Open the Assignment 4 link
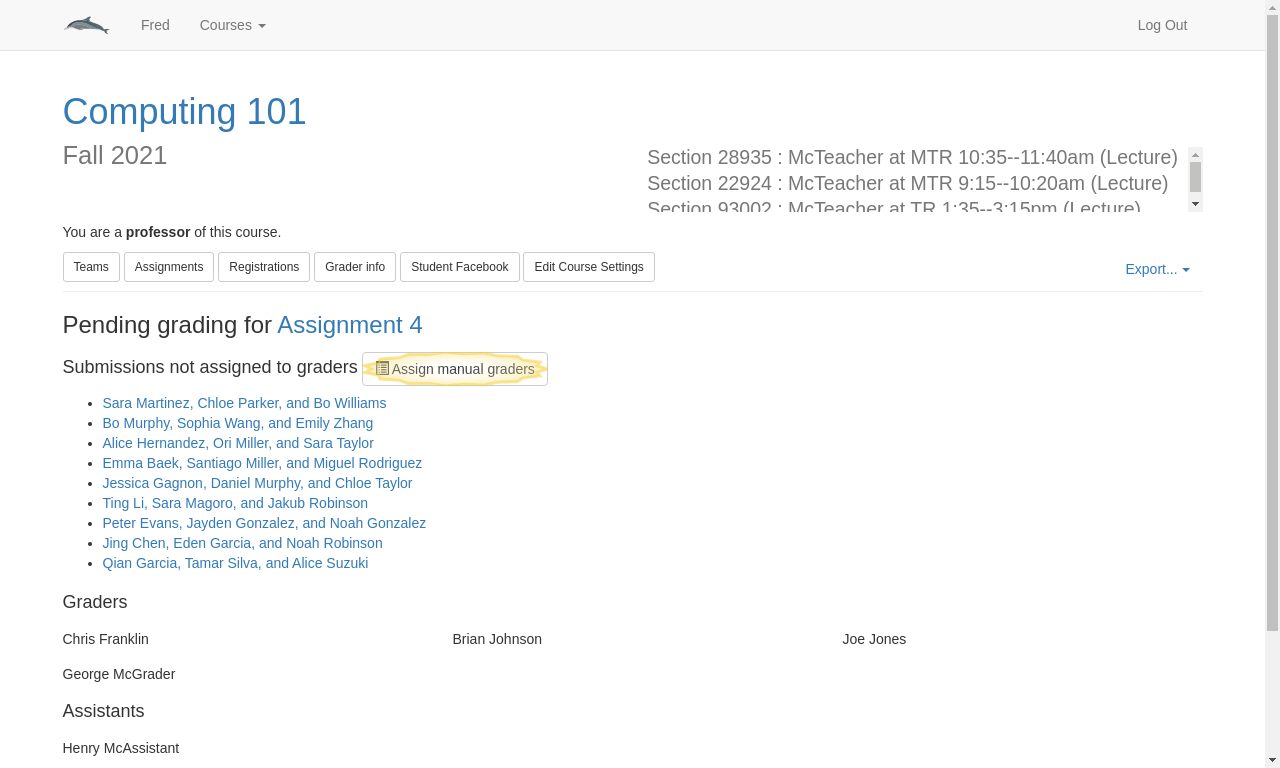 (350, 325)
